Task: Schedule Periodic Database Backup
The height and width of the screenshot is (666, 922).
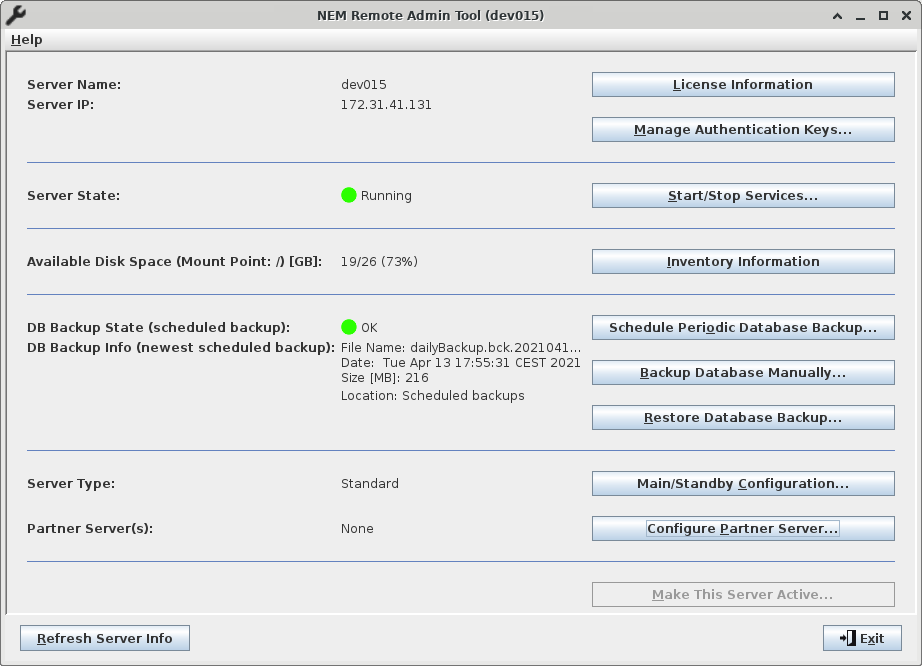Action: click(742, 328)
